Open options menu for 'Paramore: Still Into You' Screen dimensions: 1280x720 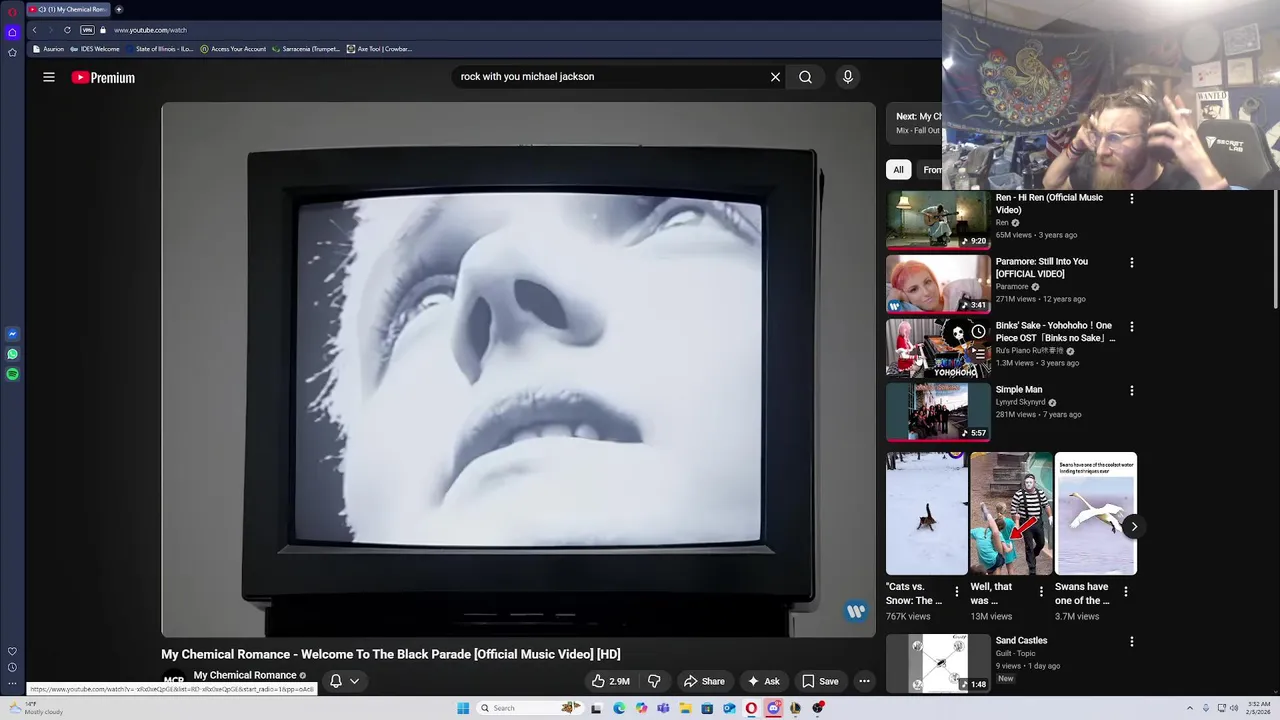1132,263
